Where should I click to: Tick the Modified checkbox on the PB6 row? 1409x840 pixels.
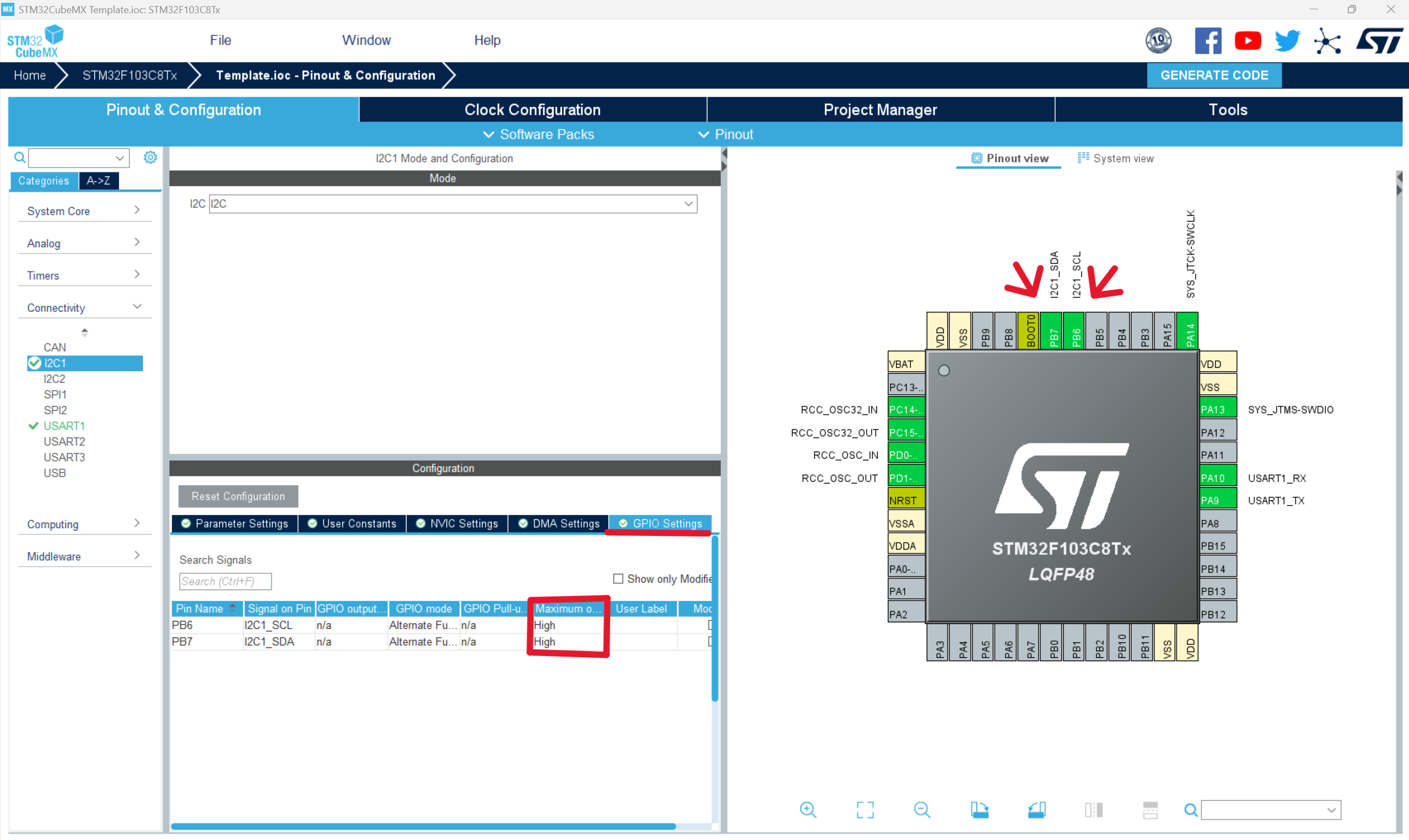coord(710,625)
